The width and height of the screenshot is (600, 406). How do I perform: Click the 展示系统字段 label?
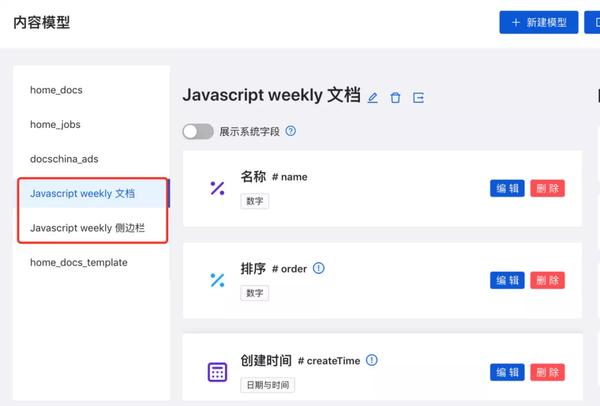249,132
